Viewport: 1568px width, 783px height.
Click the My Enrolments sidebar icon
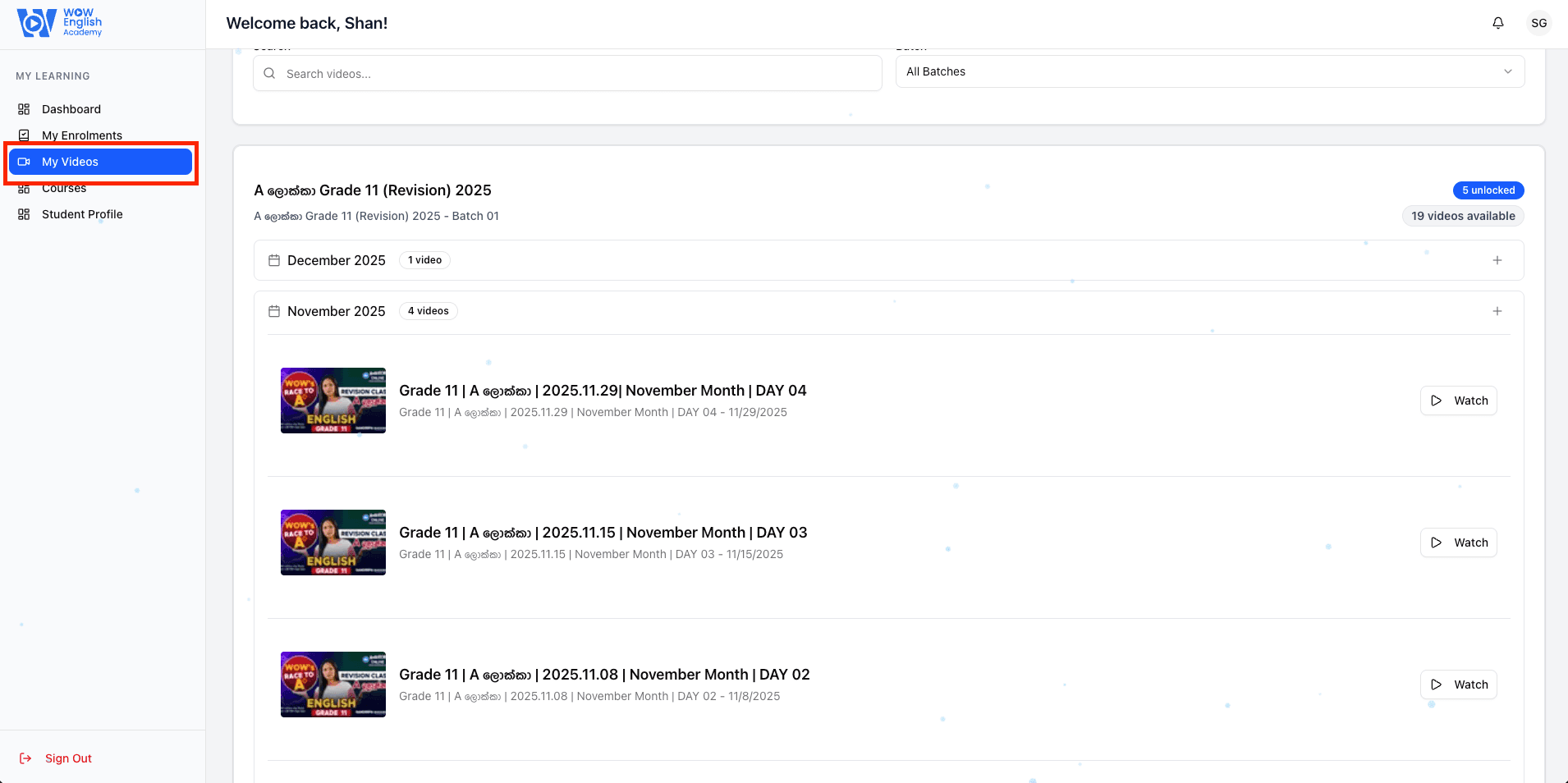(24, 135)
